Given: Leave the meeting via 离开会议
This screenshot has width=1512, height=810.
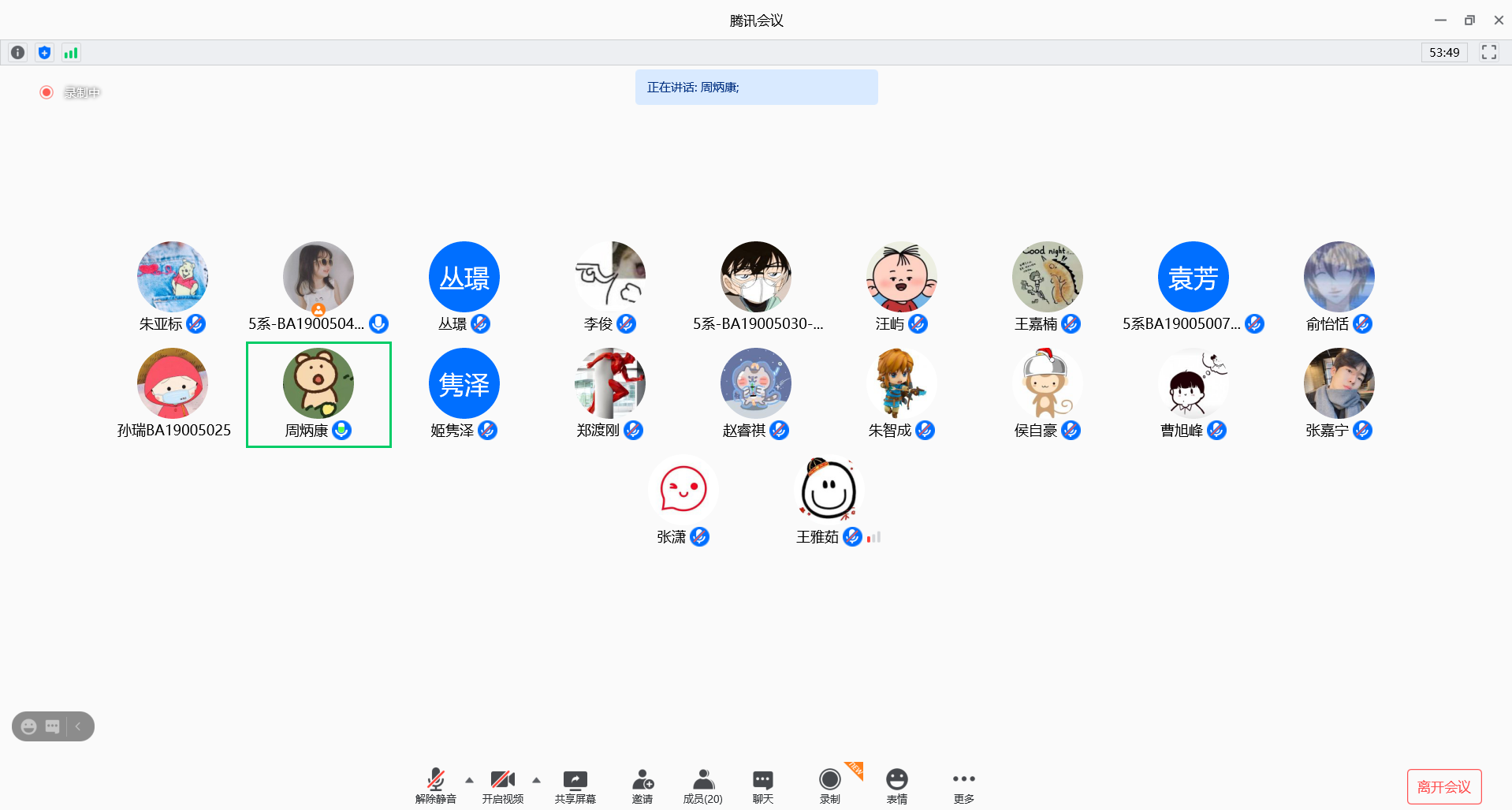Looking at the screenshot, I should pos(1443,786).
